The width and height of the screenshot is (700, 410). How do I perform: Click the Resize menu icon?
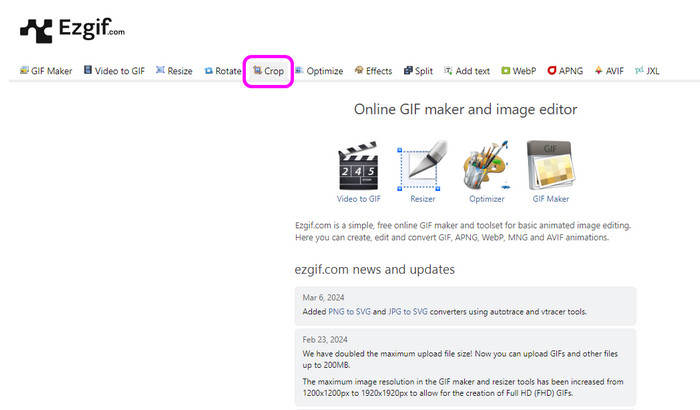[x=160, y=70]
